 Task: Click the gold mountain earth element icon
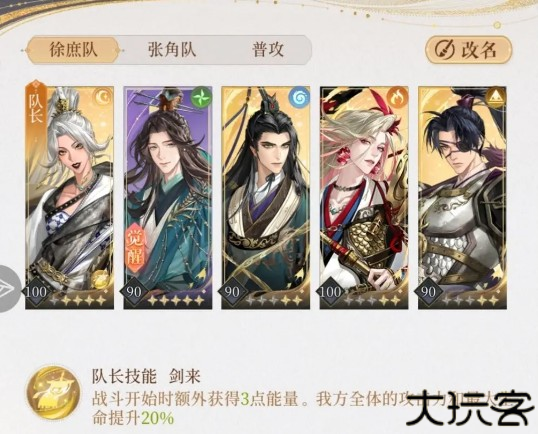pos(496,97)
